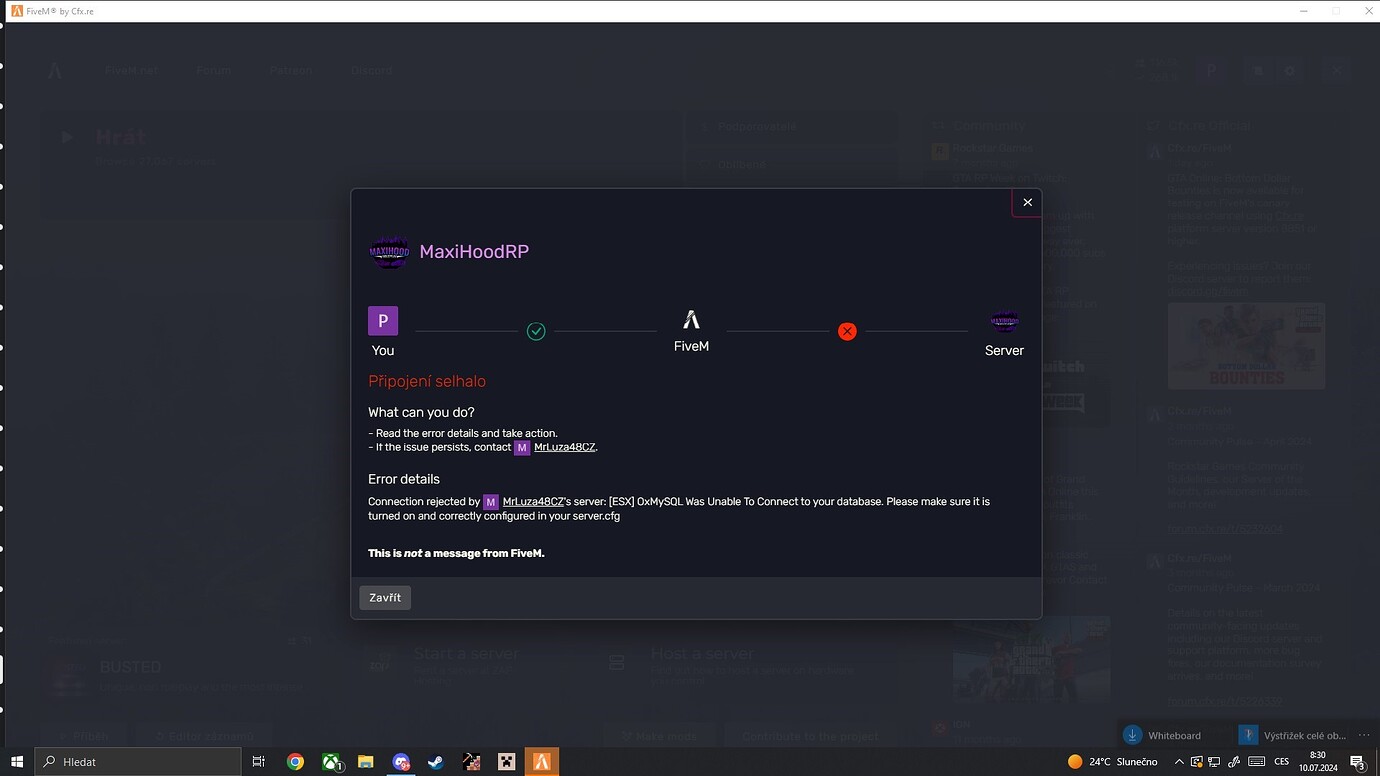
Task: Navigate to Discord in the FiveM menu bar
Action: click(x=371, y=70)
